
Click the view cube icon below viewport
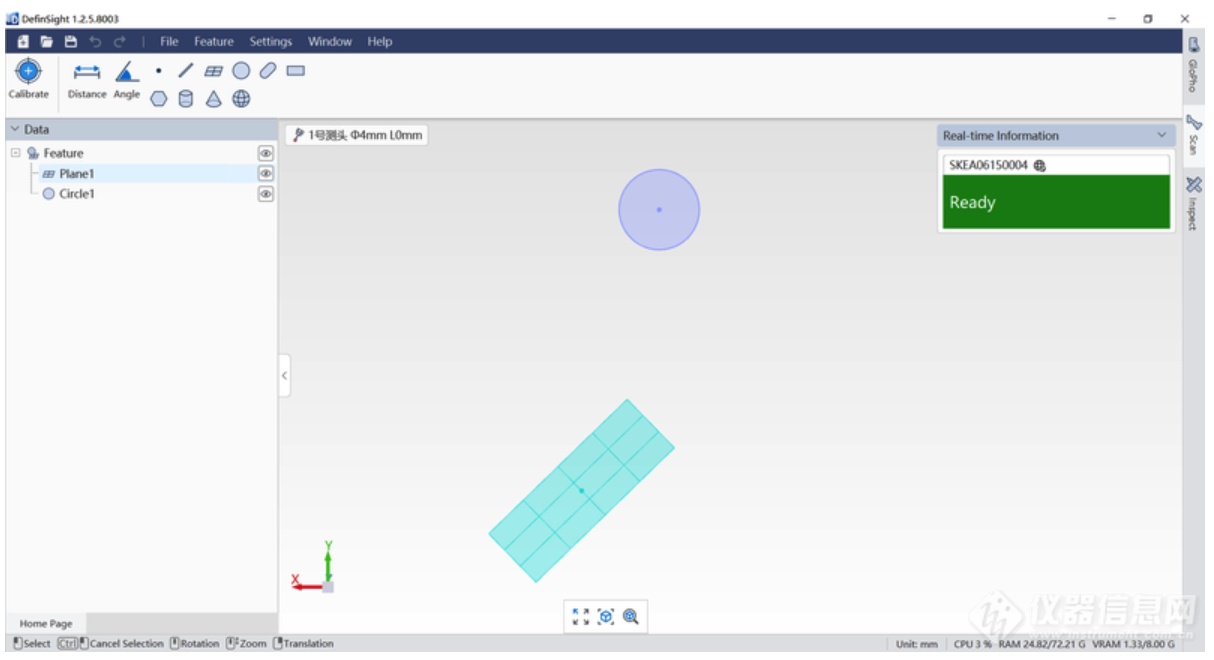tap(605, 617)
